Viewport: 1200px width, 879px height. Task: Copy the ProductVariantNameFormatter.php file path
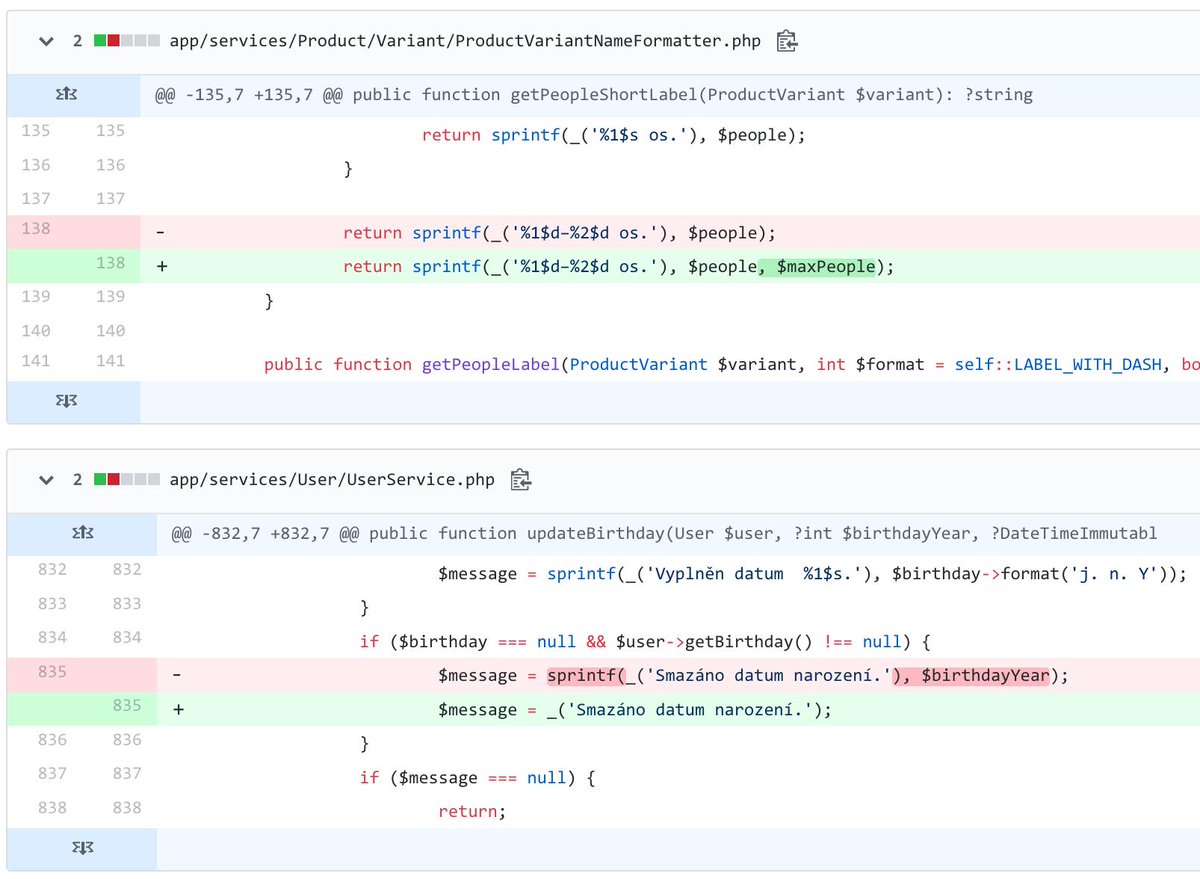click(x=787, y=41)
